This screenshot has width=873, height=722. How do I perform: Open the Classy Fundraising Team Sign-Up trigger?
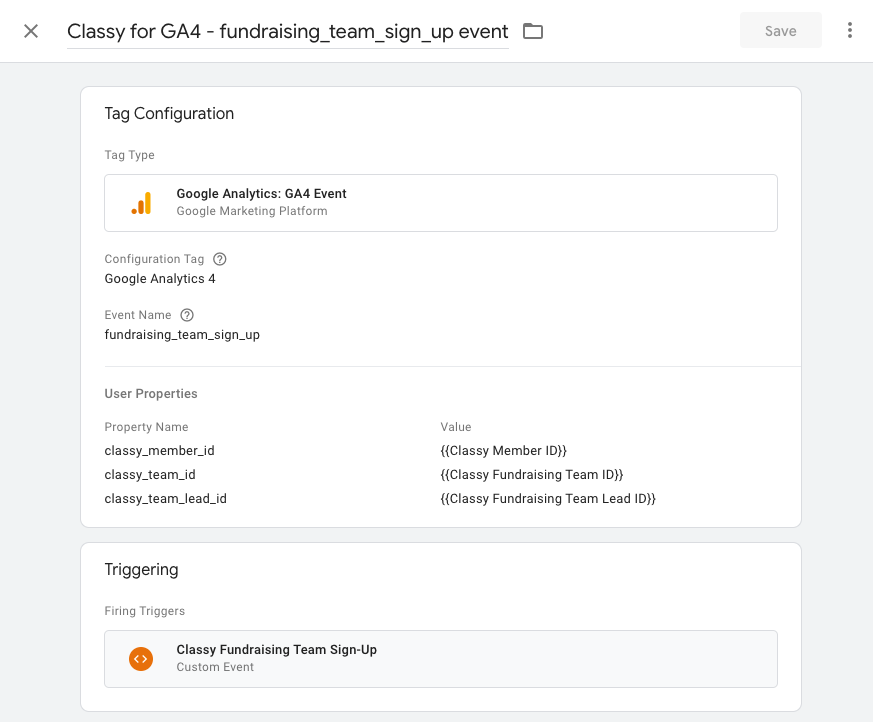coord(441,659)
